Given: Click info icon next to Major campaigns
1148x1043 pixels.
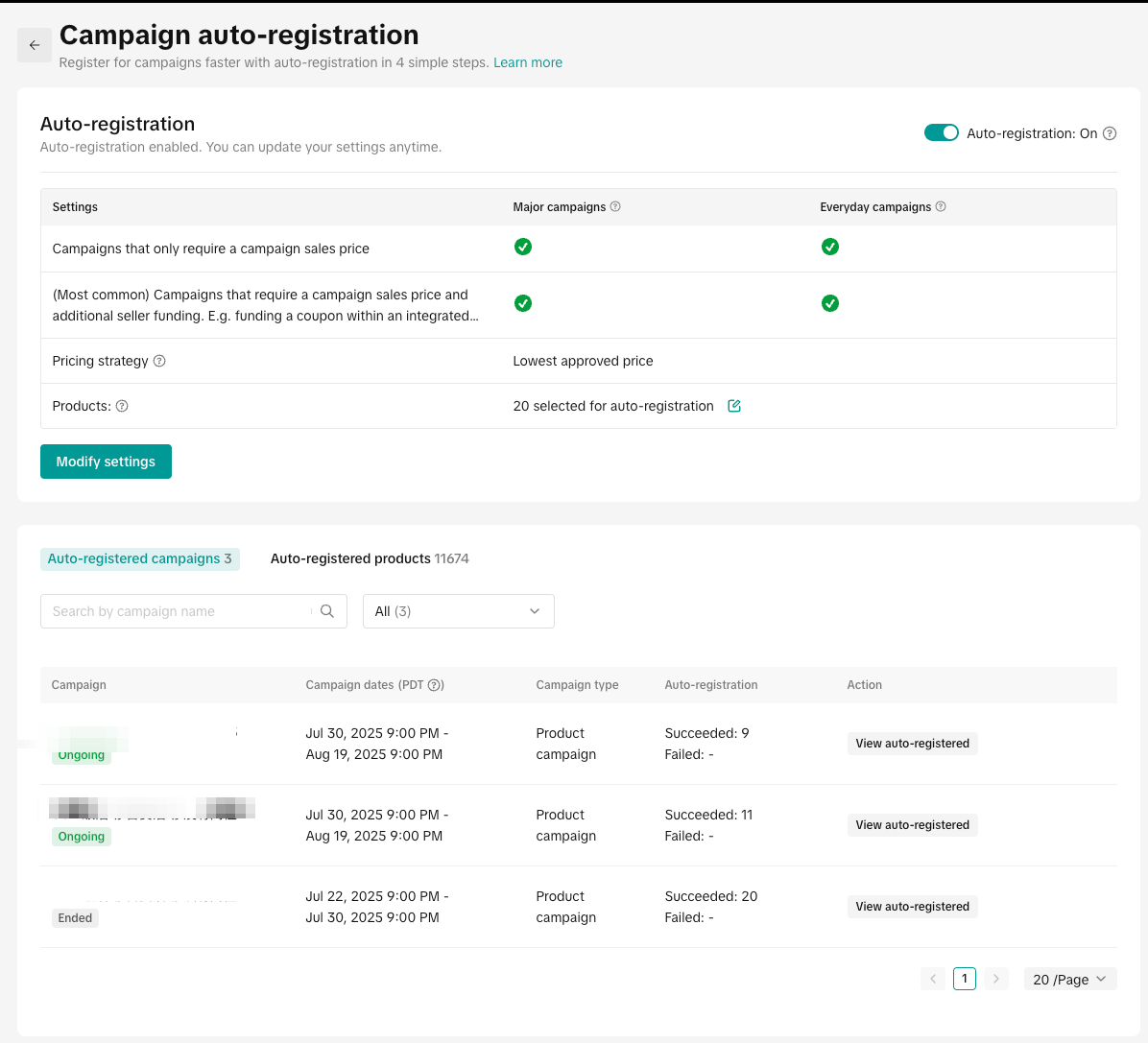Looking at the screenshot, I should pos(615,206).
